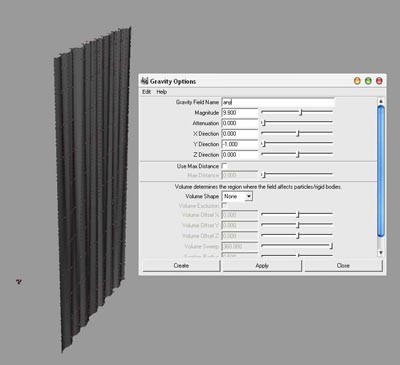Click the Gravity Field Name input field
Image resolution: width=400 pixels, height=365 pixels.
click(278, 102)
